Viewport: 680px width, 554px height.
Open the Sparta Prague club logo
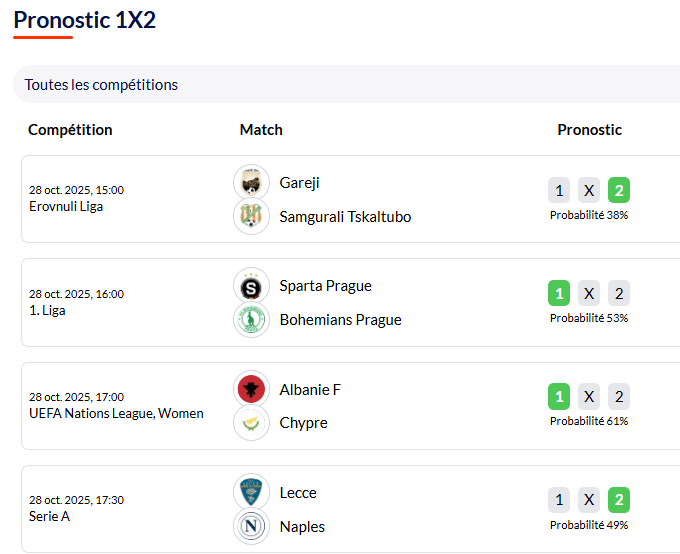(251, 286)
